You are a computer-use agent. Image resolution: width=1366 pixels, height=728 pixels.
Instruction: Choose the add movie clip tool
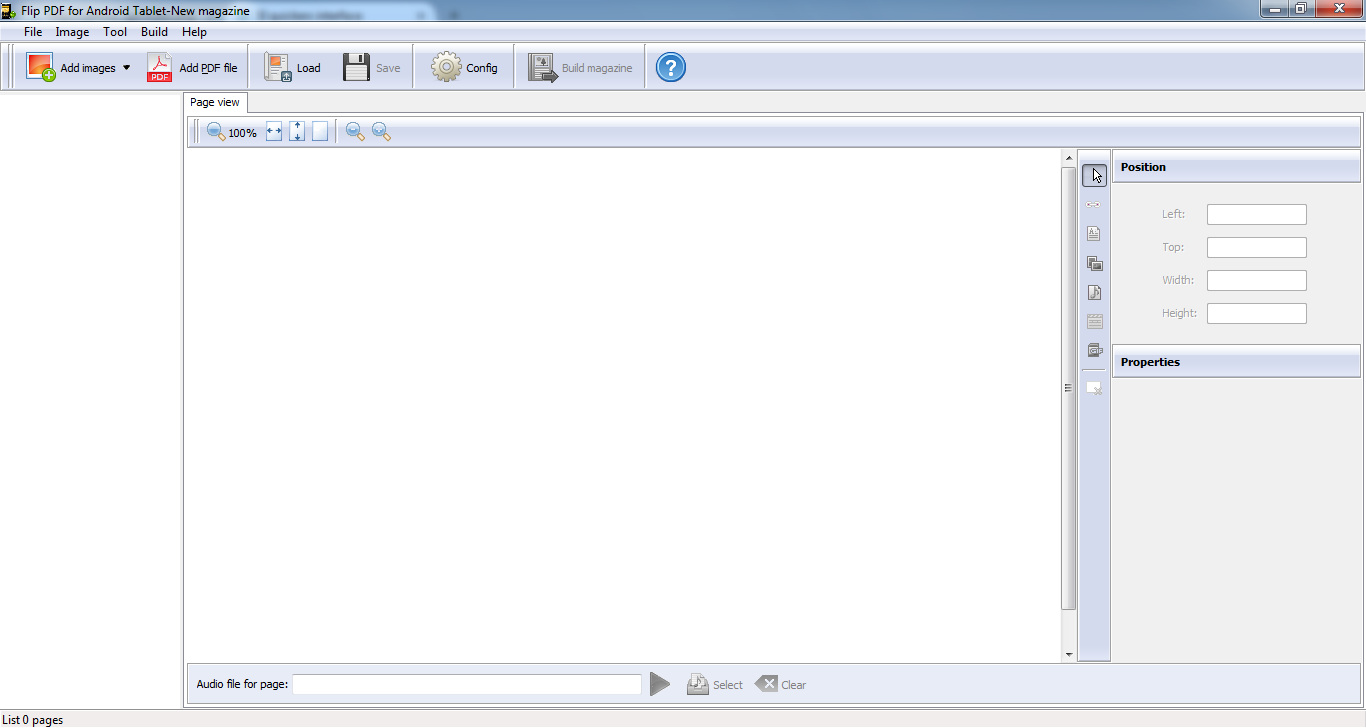click(1094, 321)
